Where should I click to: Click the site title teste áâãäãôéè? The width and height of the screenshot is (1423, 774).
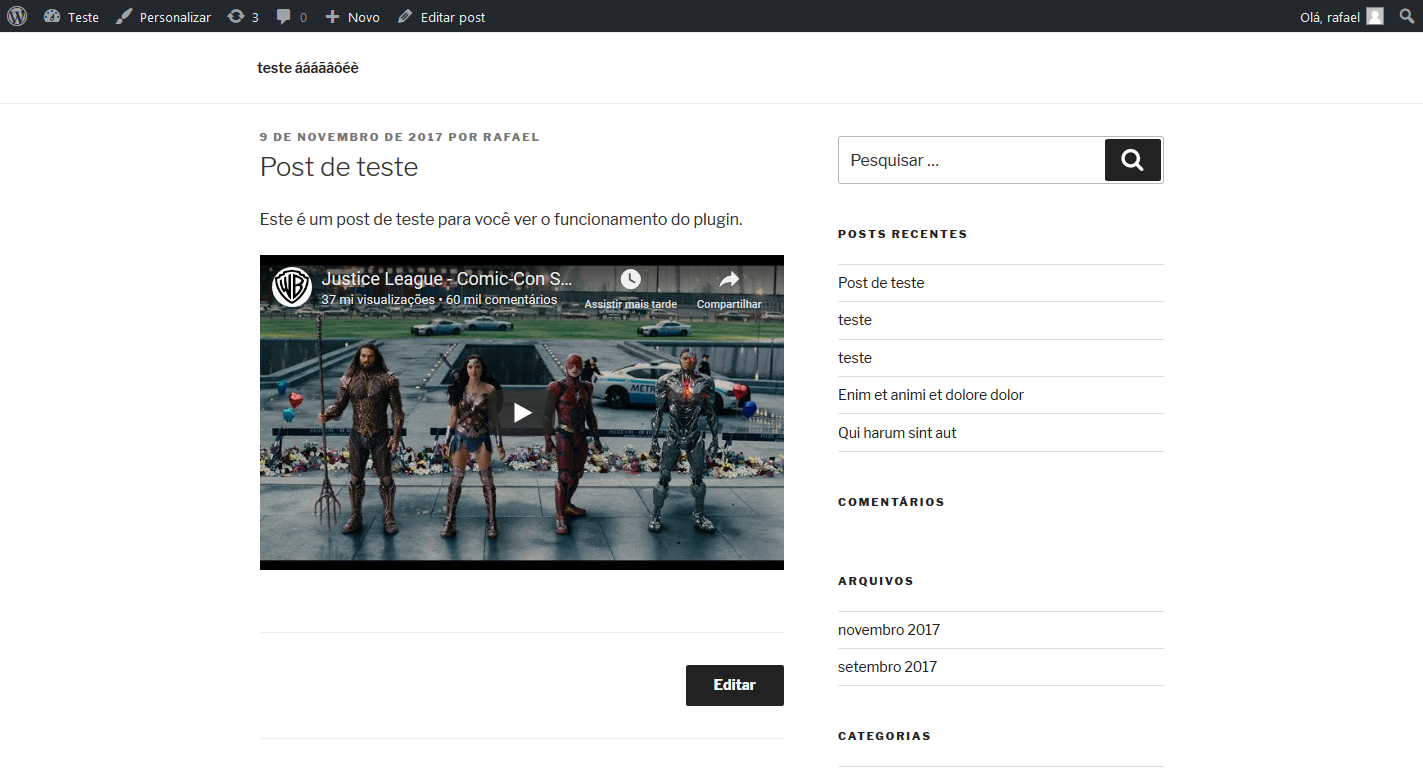pyautogui.click(x=307, y=68)
